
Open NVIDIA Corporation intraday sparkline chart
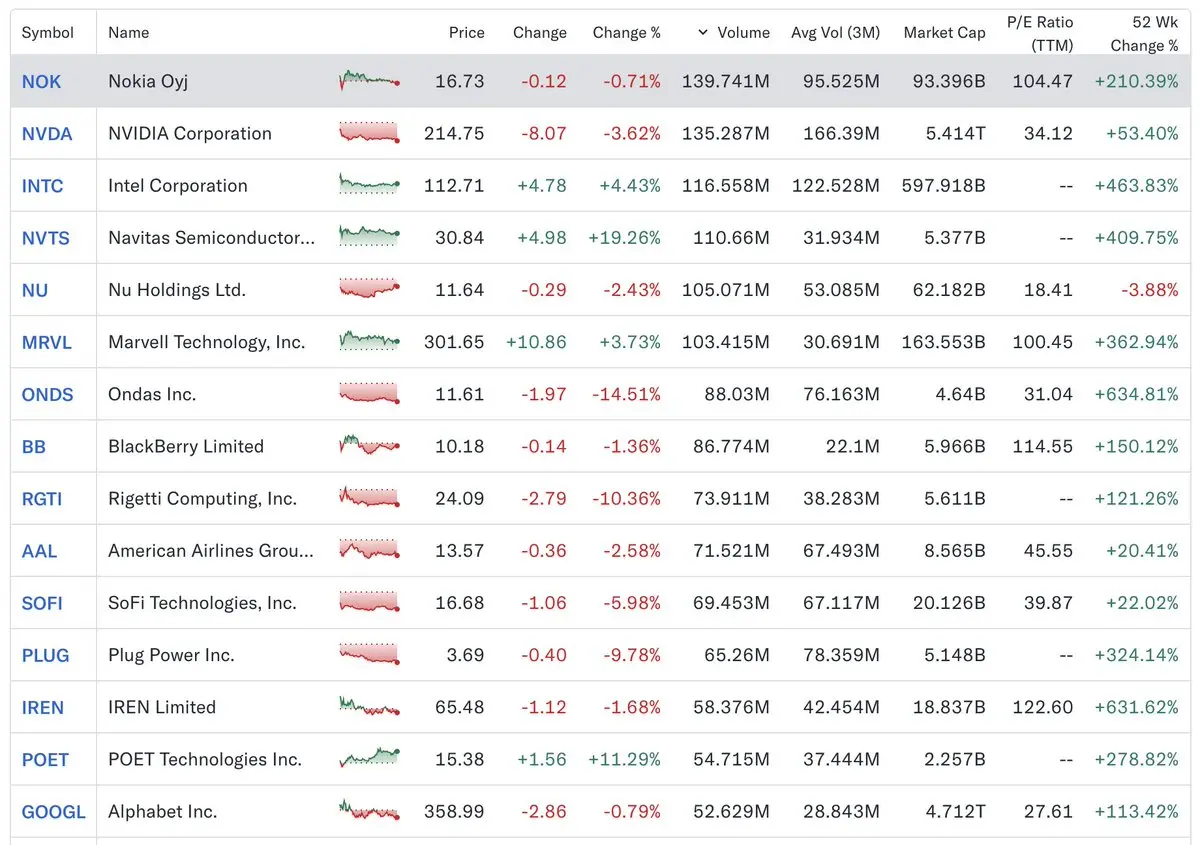pyautogui.click(x=370, y=133)
